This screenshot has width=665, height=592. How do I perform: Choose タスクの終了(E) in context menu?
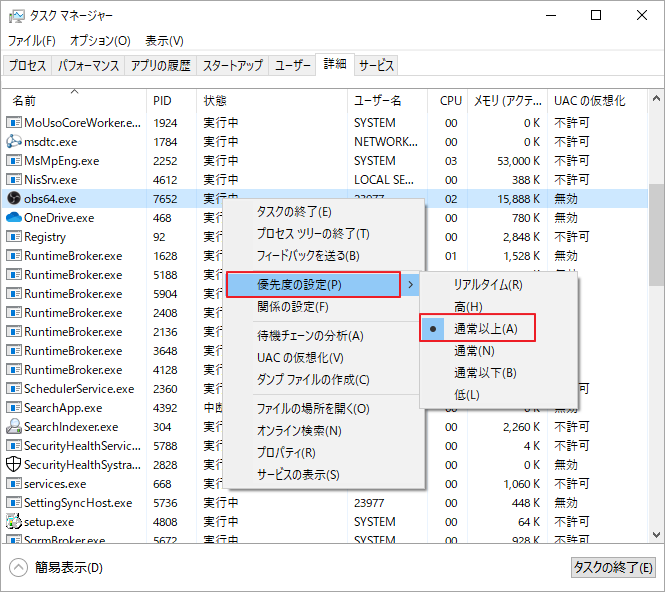coord(324,211)
